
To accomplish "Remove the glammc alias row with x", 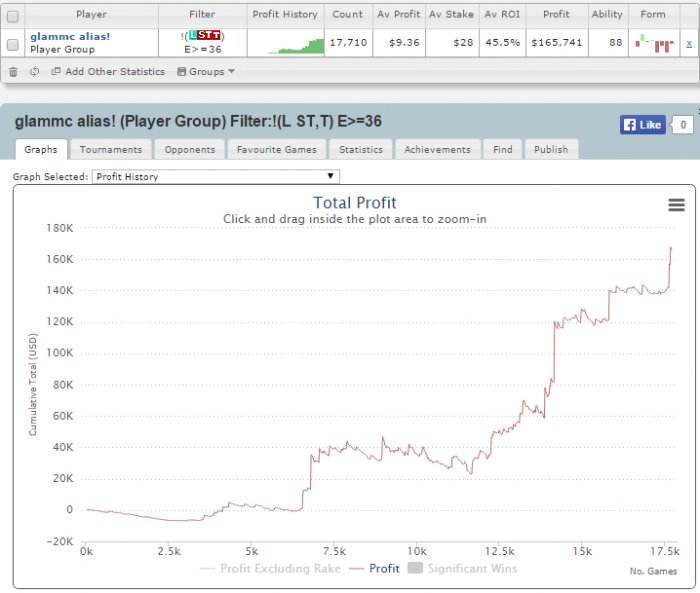I will [688, 44].
